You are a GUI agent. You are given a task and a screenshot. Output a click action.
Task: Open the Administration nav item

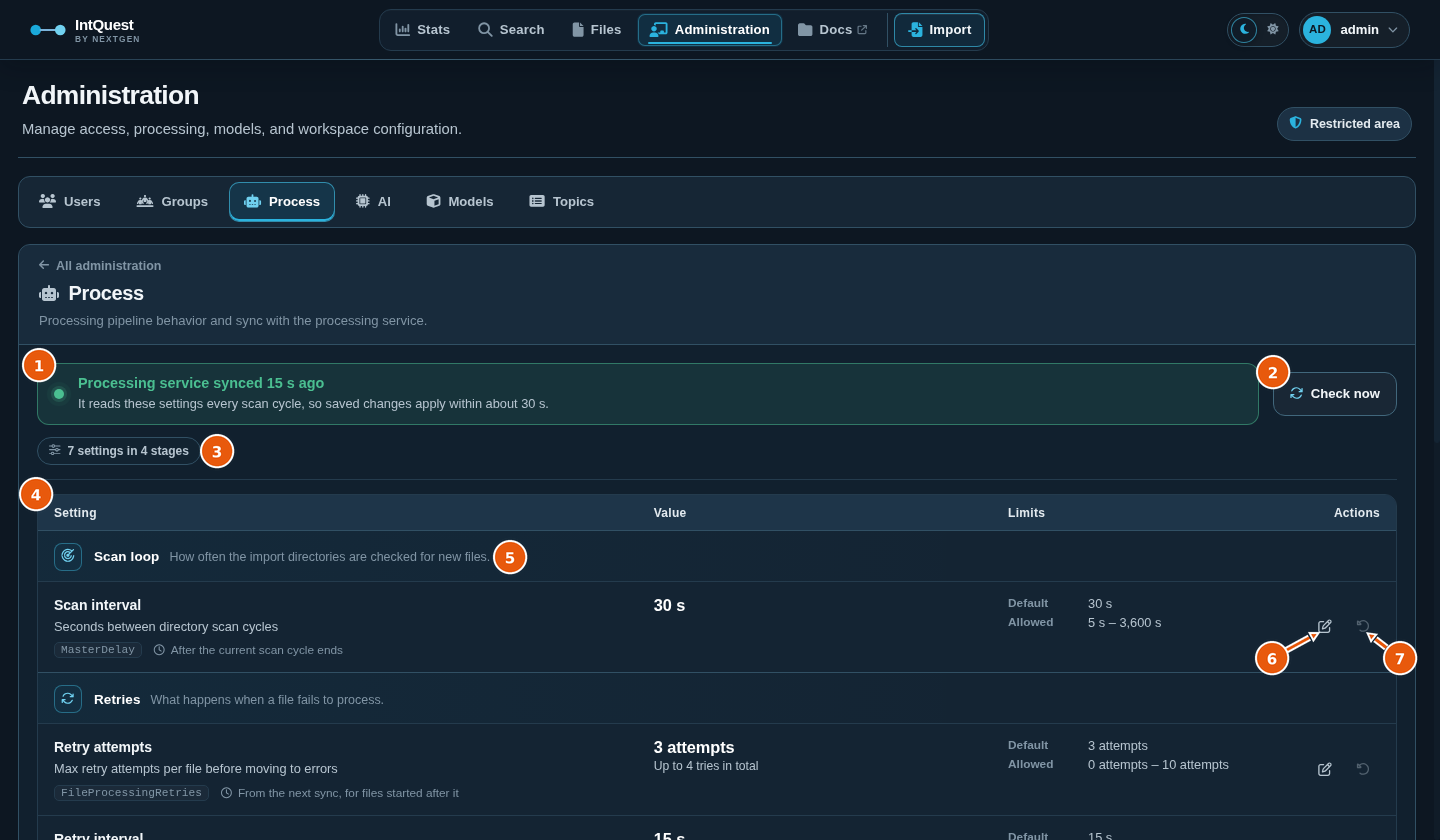coord(710,30)
